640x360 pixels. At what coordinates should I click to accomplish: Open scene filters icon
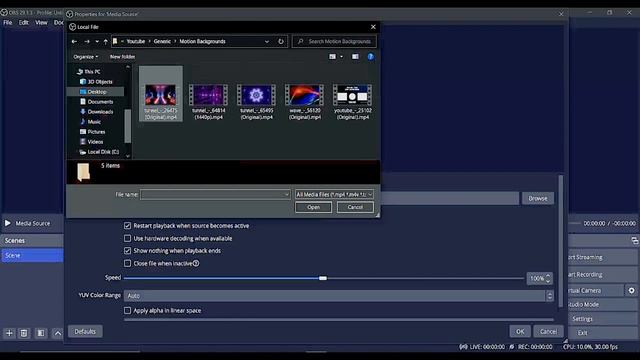point(41,333)
